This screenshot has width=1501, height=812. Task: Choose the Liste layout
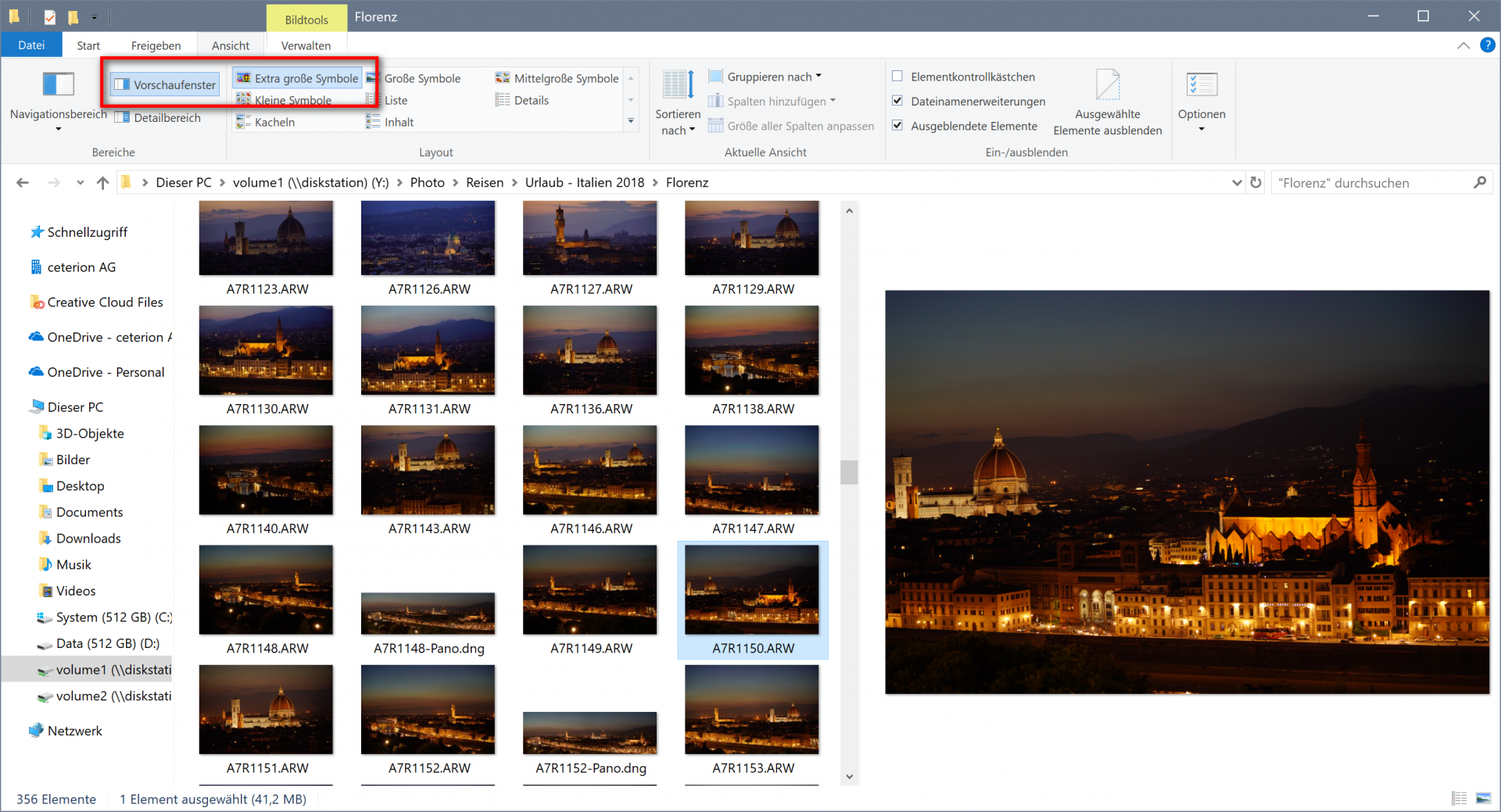click(396, 100)
